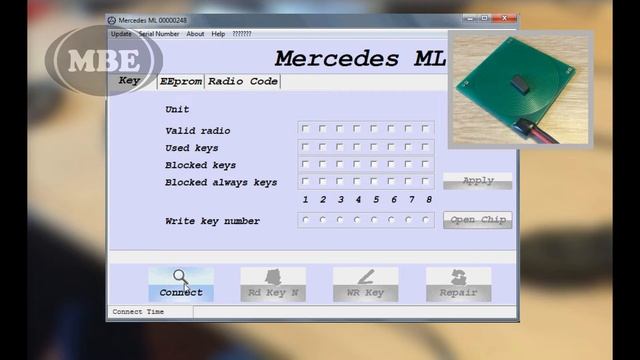Check Blocked keys checkbox for key 3
The image size is (640, 360).
(x=340, y=164)
